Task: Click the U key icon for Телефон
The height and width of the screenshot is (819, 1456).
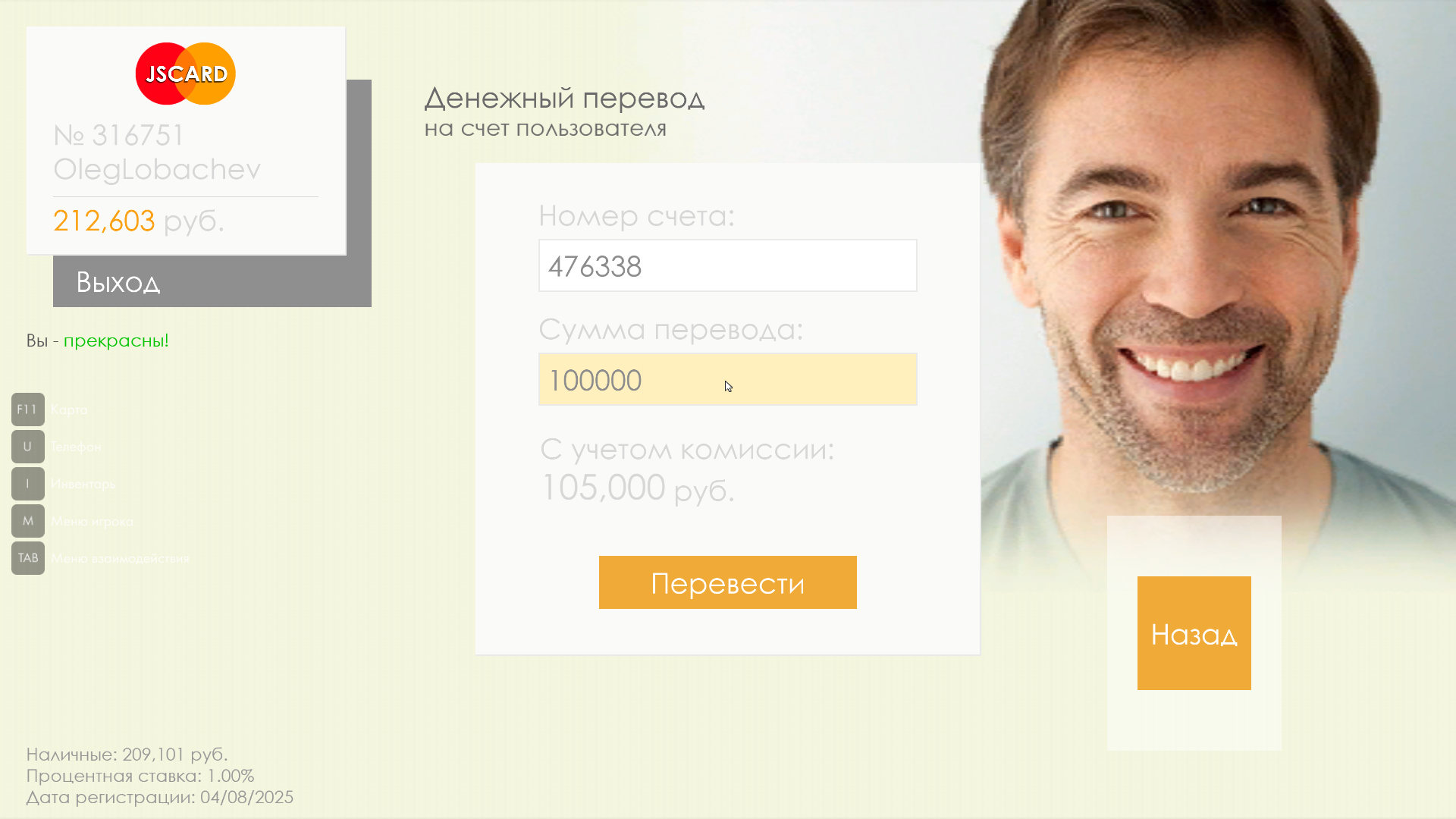Action: click(28, 447)
